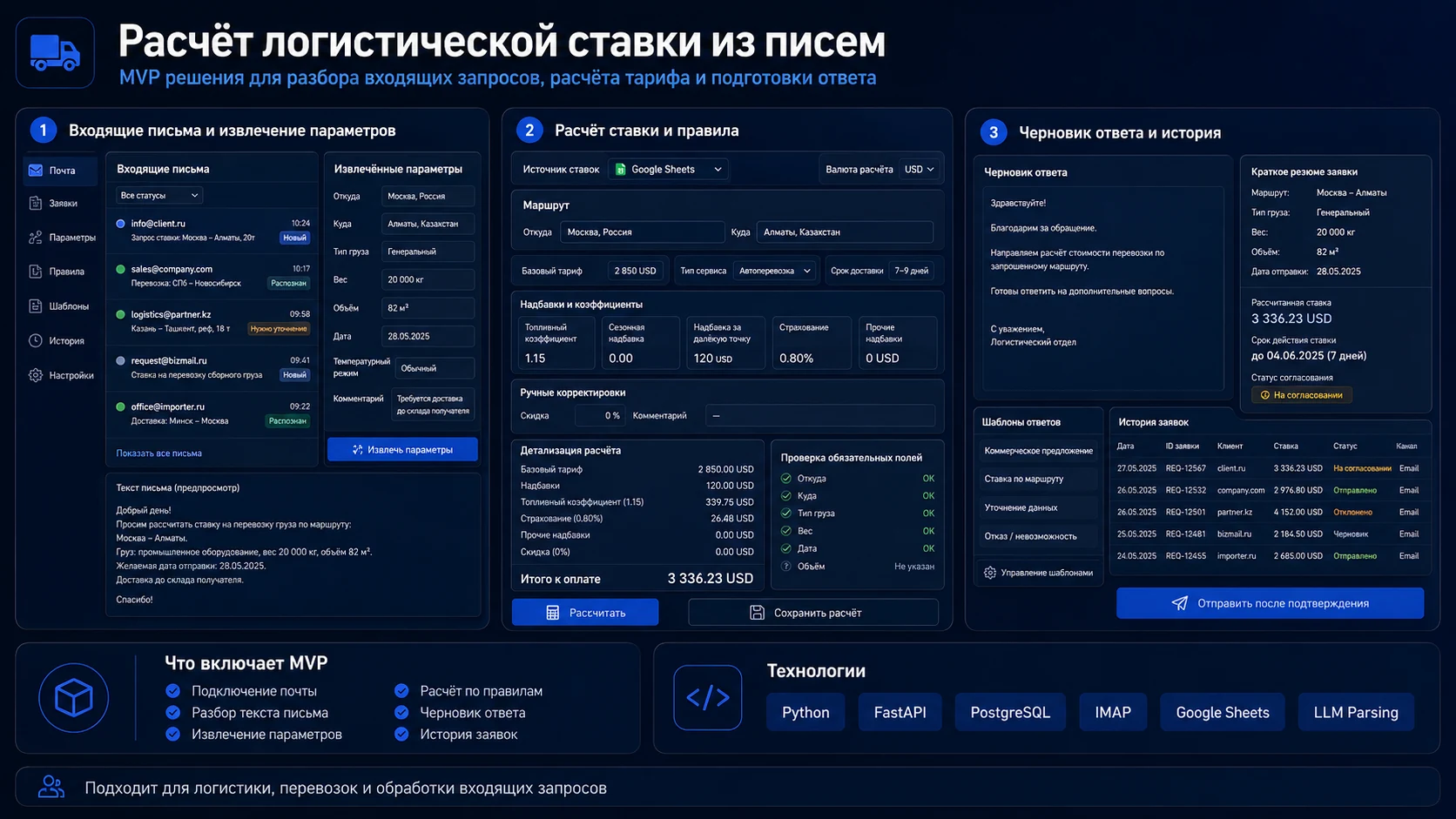Open the Почта mail icon in sidebar
The width and height of the screenshot is (1456, 819).
(36, 171)
